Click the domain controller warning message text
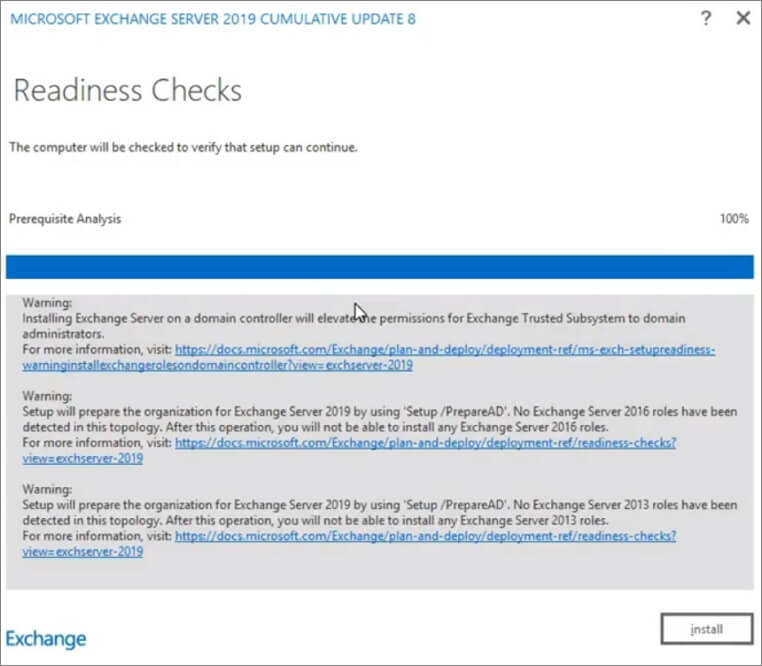 click(354, 326)
